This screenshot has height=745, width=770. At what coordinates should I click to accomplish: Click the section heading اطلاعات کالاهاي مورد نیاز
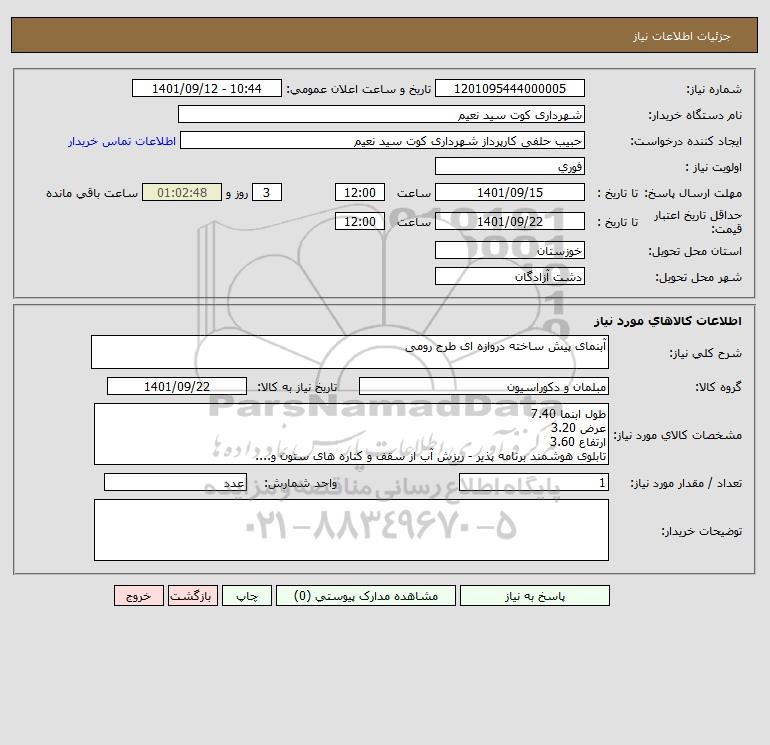tap(668, 321)
